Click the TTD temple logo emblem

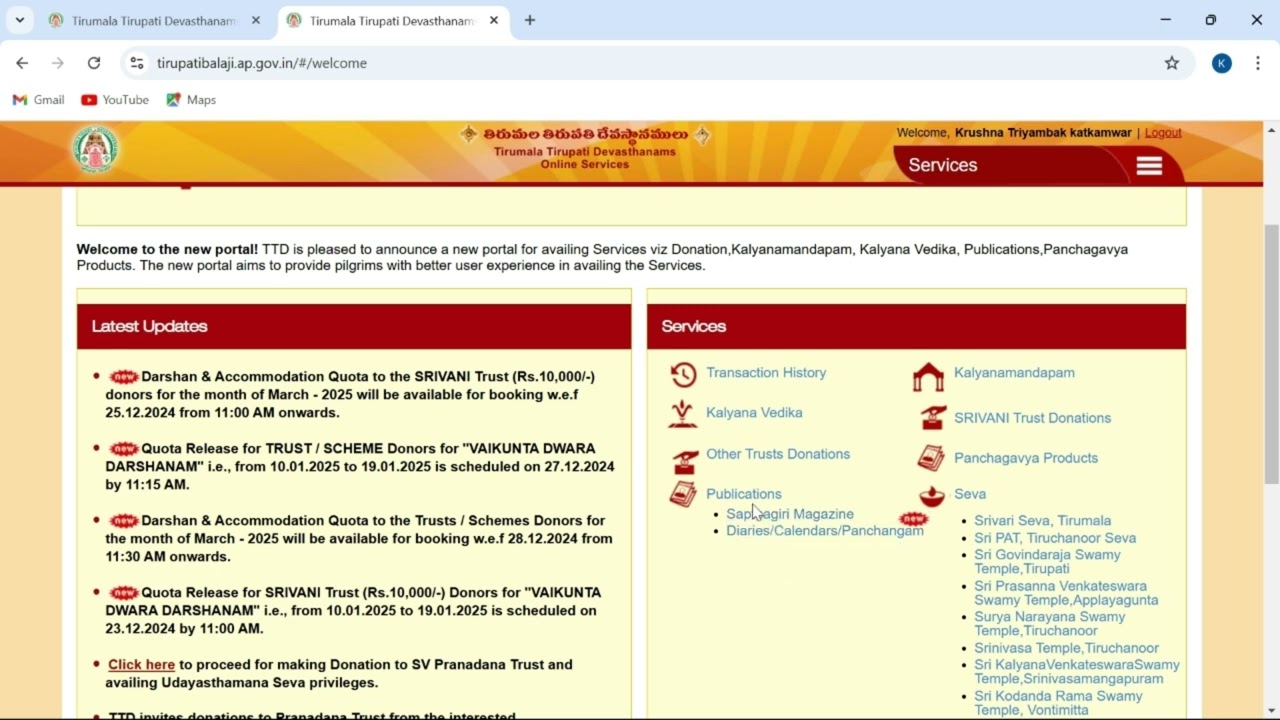click(96, 149)
